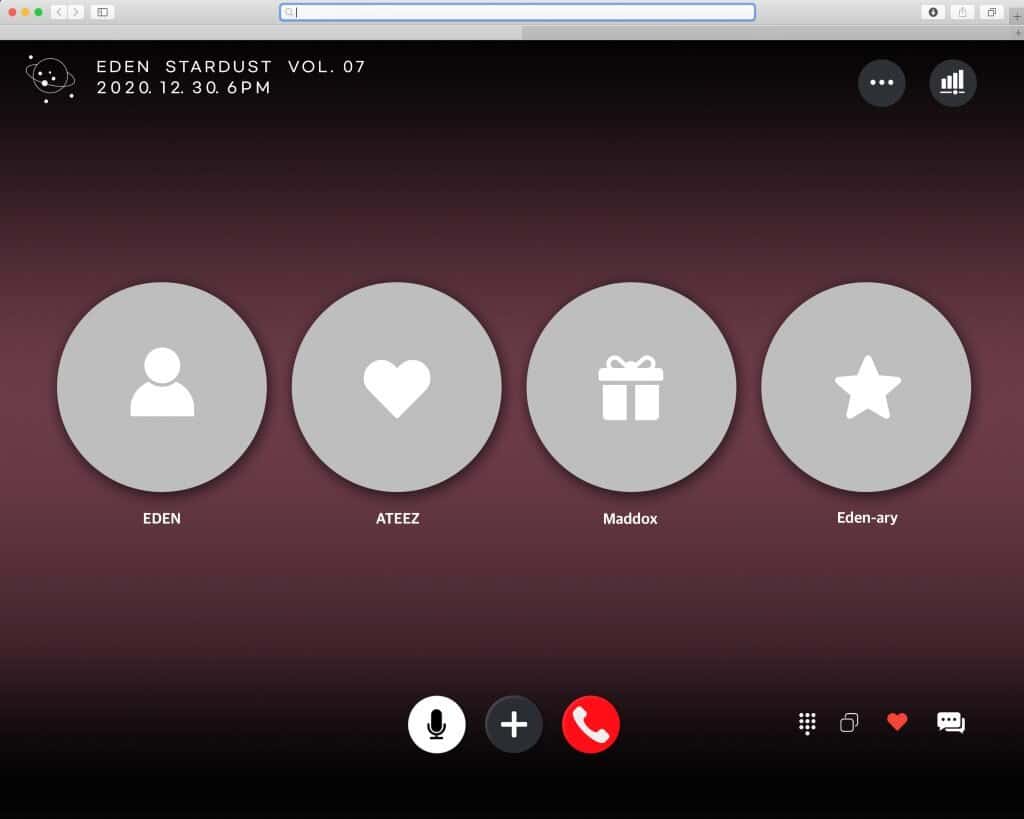This screenshot has height=819, width=1024.
Task: Click the plus button to add participant
Action: (514, 724)
